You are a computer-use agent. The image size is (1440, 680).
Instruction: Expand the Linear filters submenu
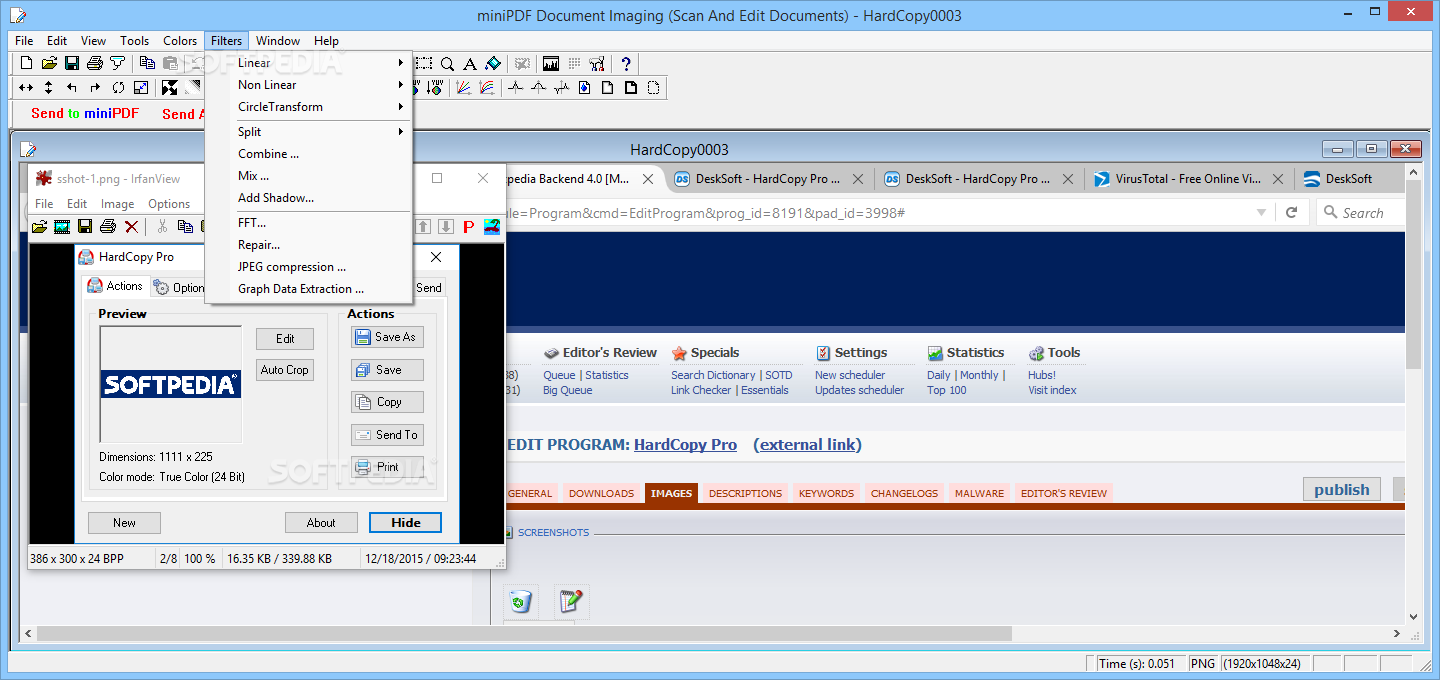(x=309, y=63)
